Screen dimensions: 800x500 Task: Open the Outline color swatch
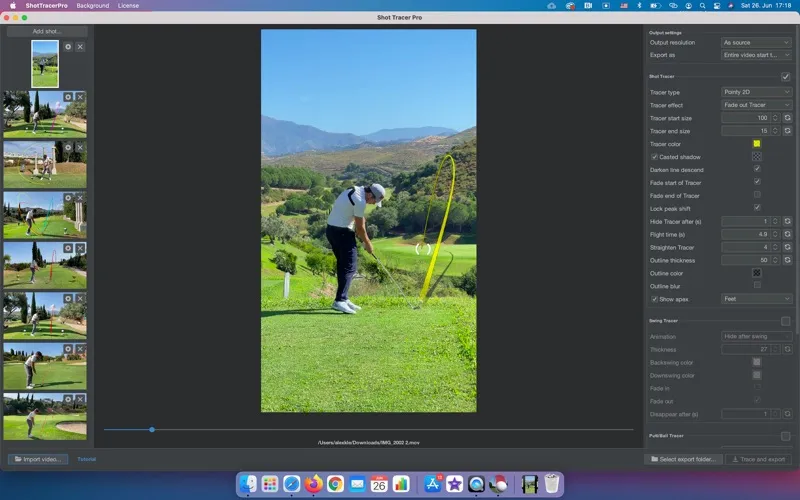pyautogui.click(x=757, y=273)
